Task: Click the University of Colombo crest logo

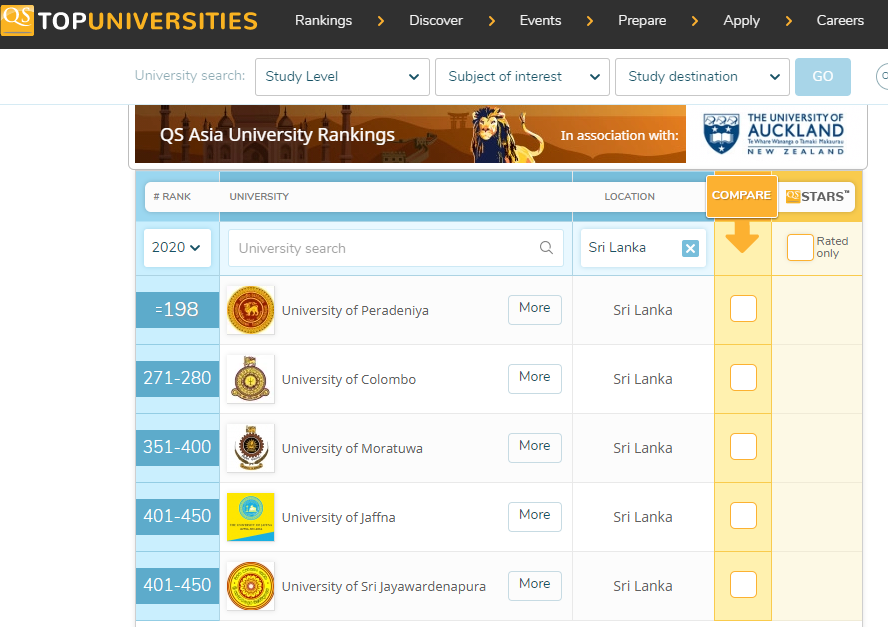Action: tap(250, 379)
